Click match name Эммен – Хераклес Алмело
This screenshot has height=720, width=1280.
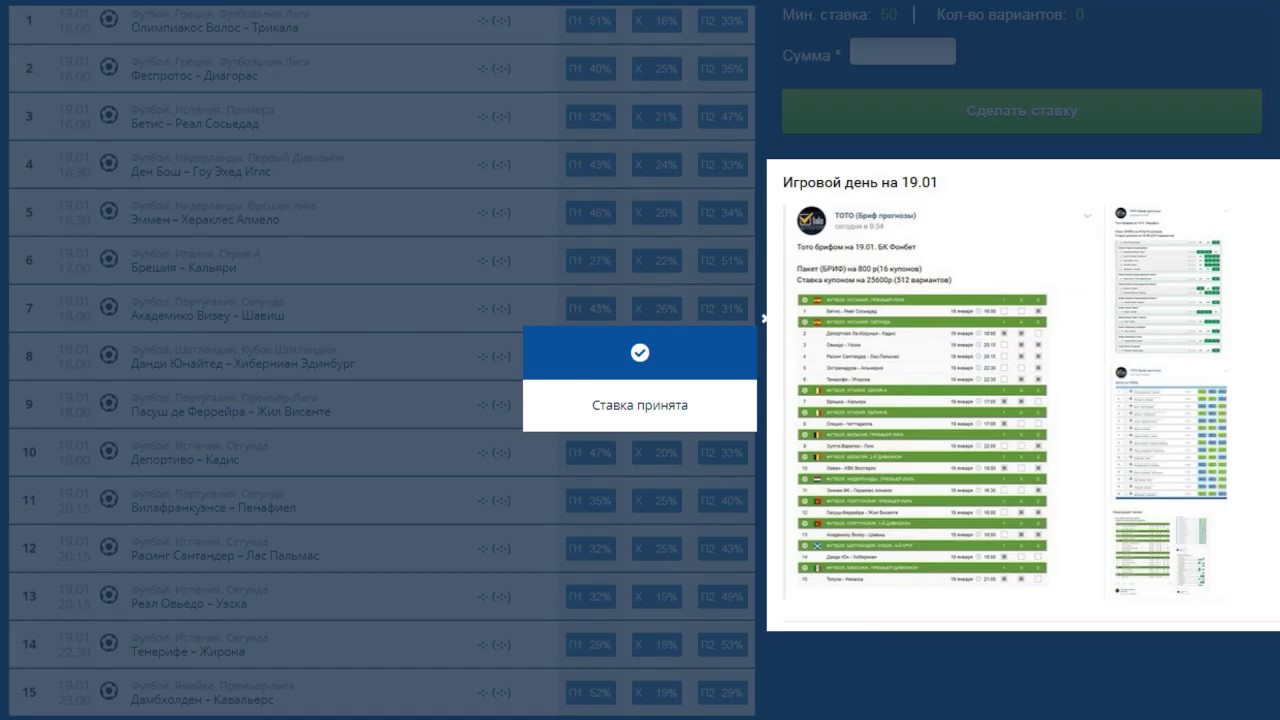click(x=205, y=220)
